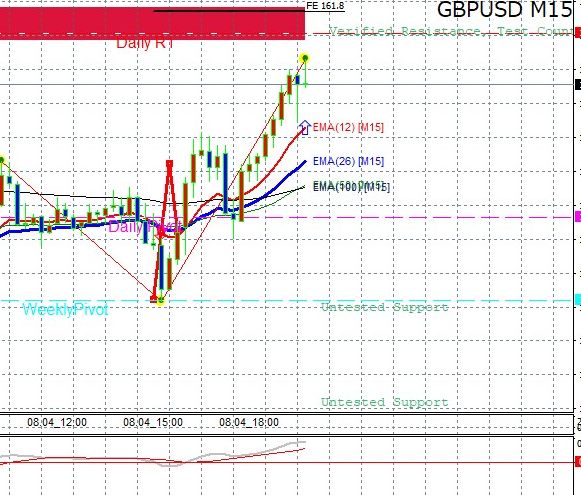Select the yellow swing-high marker dot
Image resolution: width=581 pixels, height=495 pixels.
coord(305,58)
